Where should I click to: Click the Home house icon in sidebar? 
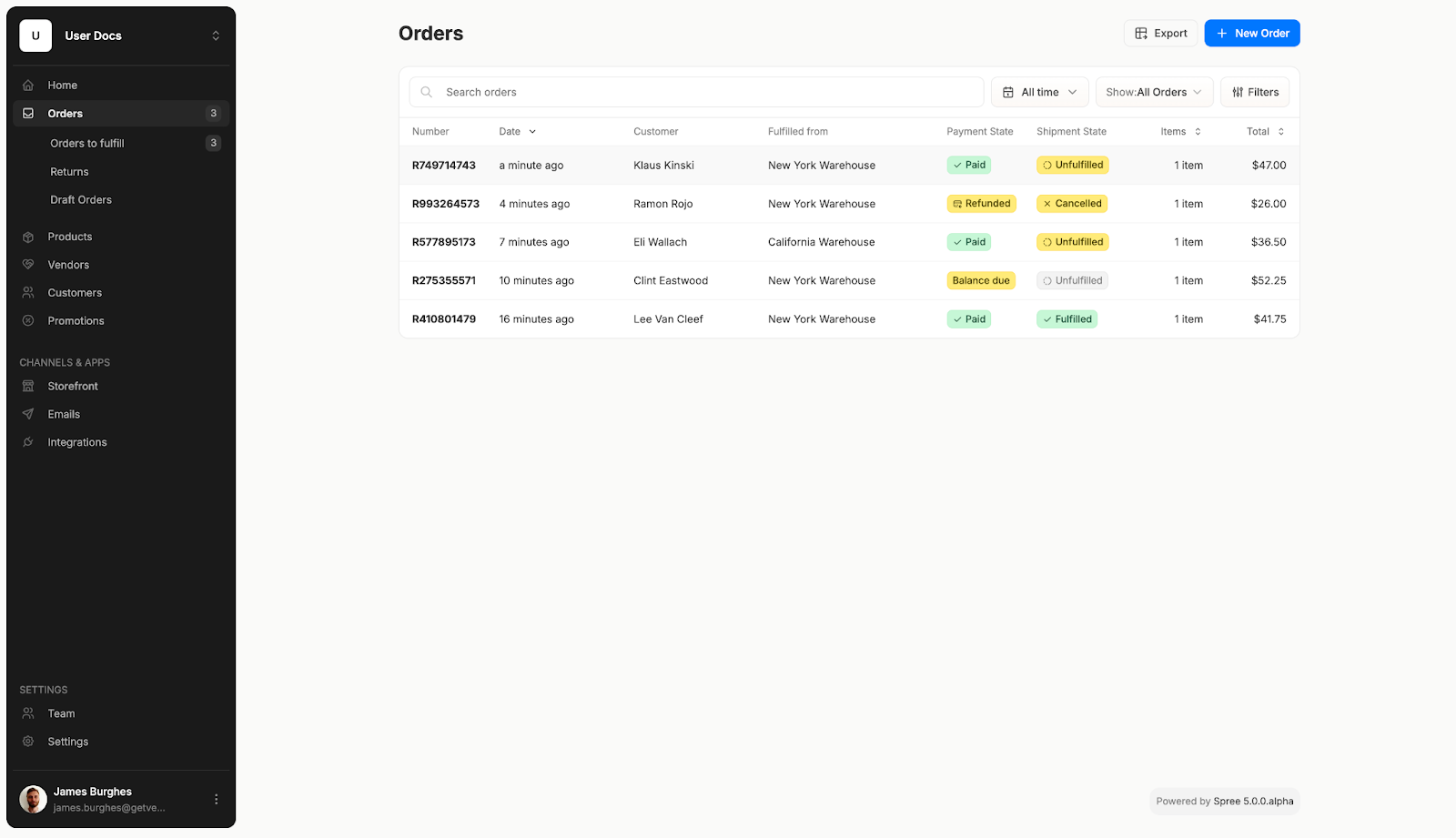pyautogui.click(x=28, y=86)
